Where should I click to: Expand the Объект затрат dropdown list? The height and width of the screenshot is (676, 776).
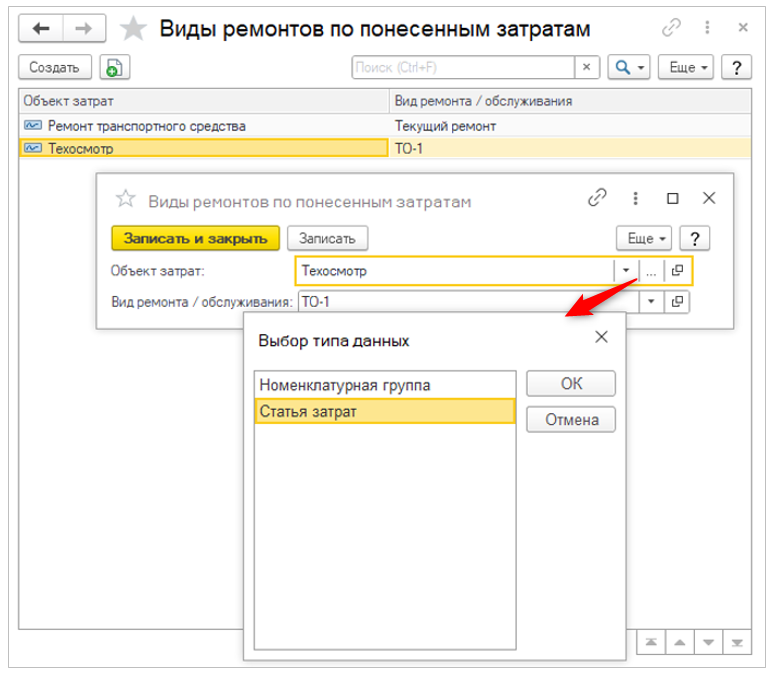tap(626, 270)
